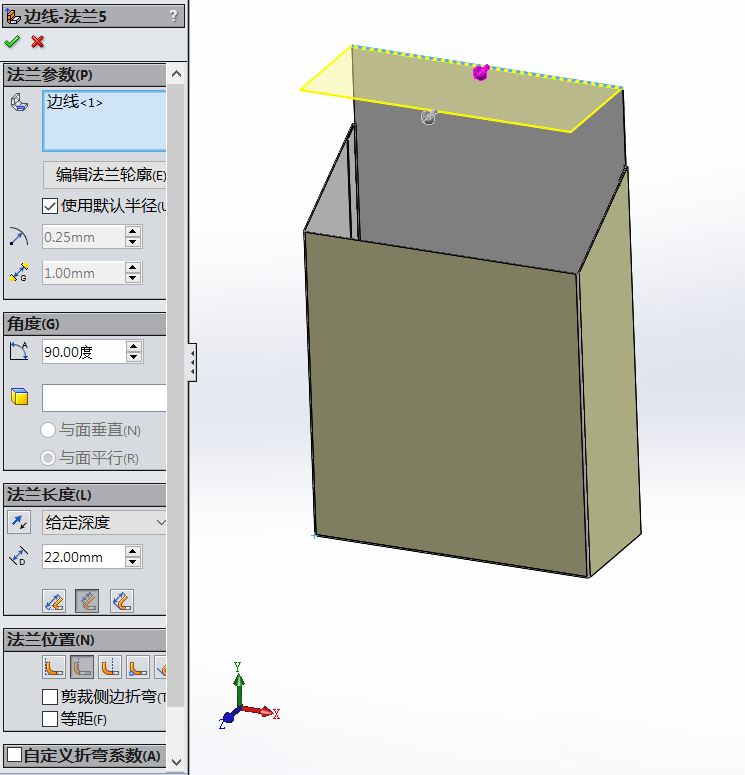Screen dimensions: 745x775
Task: Select tangent bend length icon
Action: point(122,601)
